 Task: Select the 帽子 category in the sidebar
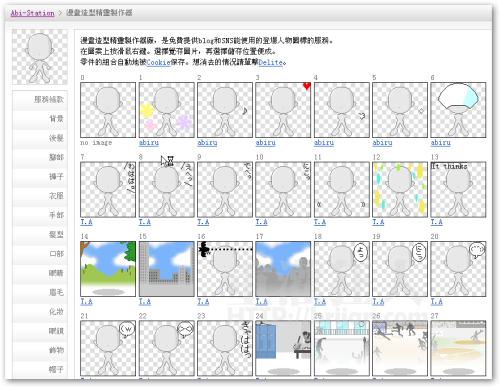click(40, 369)
